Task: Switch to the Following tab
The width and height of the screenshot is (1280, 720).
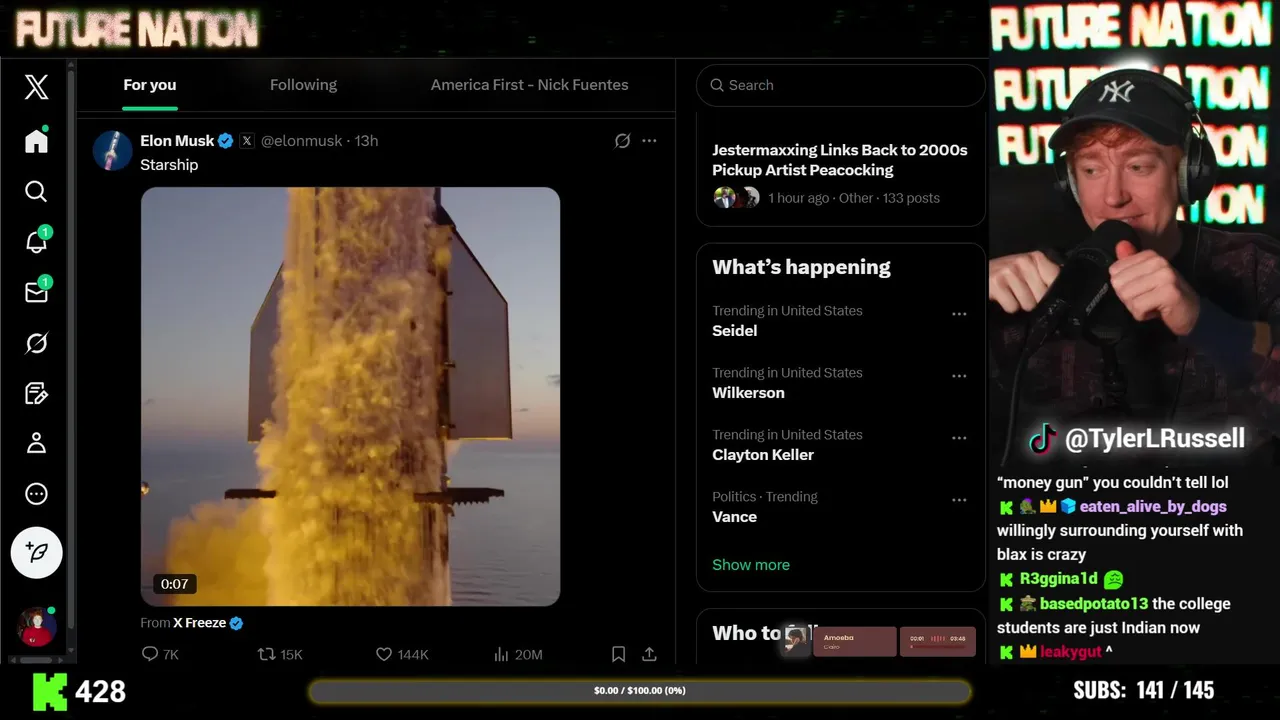Action: tap(303, 85)
